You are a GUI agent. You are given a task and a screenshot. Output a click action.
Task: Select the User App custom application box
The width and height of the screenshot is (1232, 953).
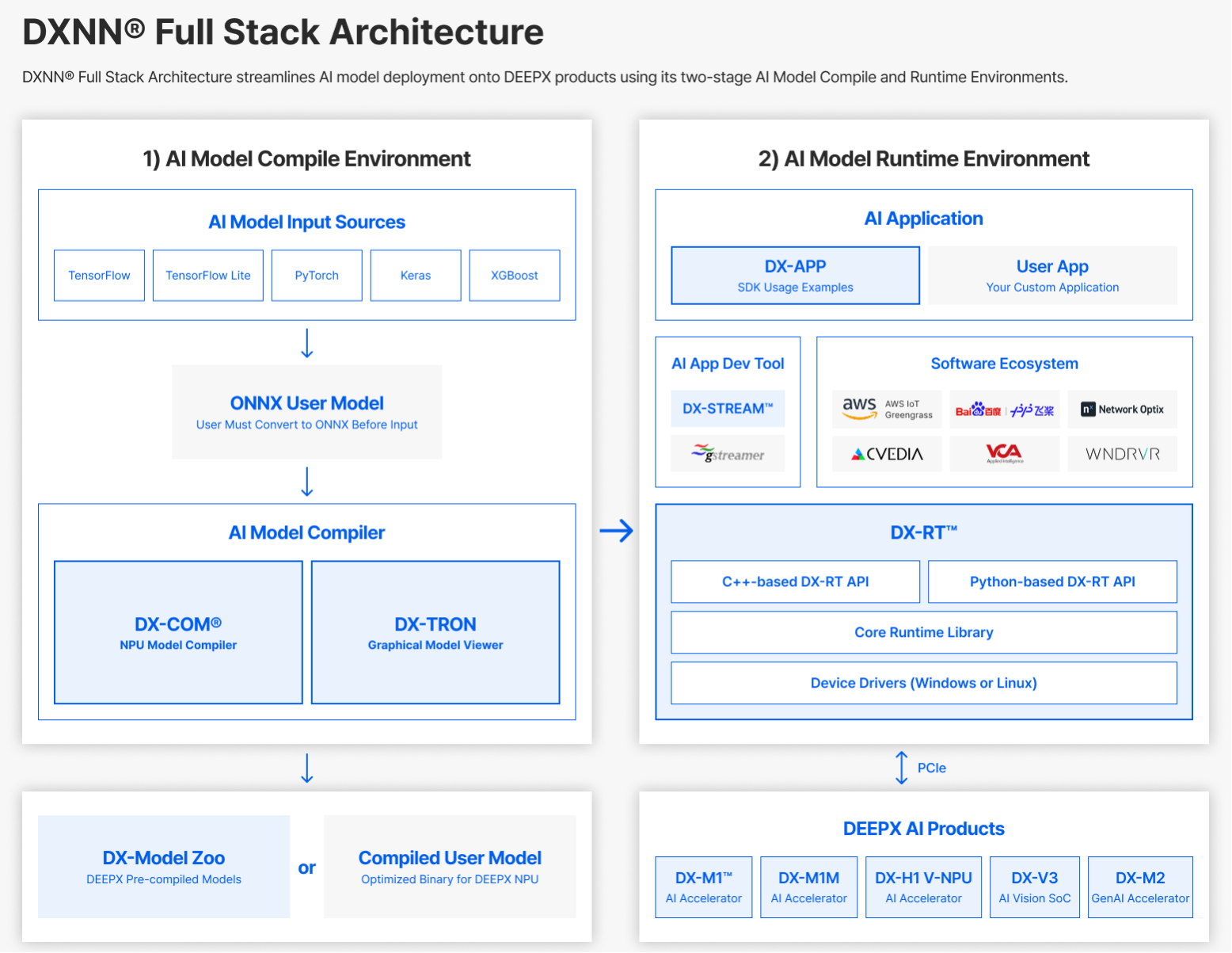[x=1052, y=276]
